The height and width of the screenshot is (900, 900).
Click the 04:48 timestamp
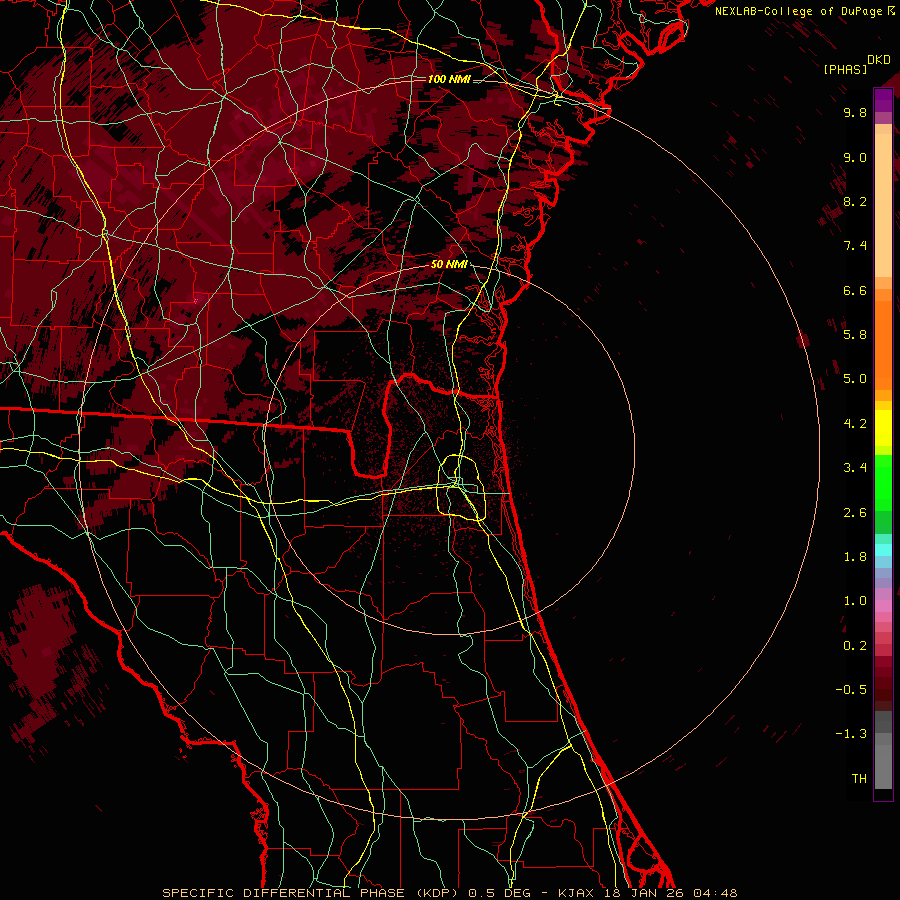pos(715,893)
